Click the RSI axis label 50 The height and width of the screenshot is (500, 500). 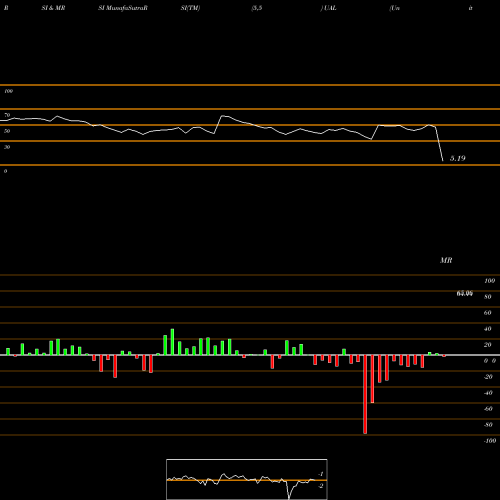click(x=7, y=131)
